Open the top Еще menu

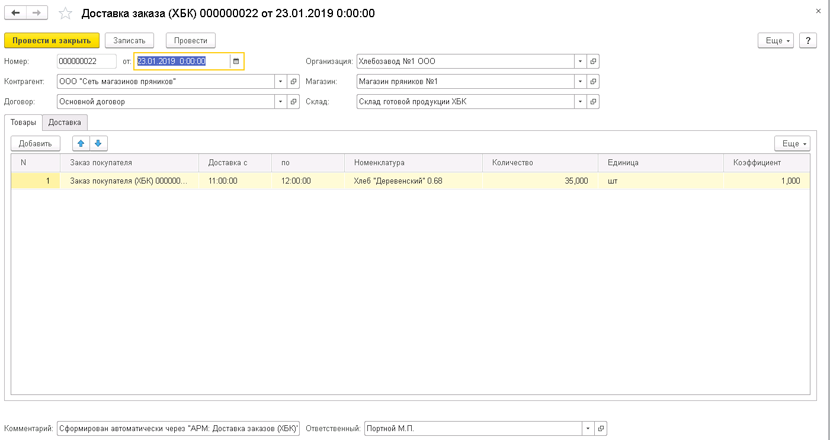click(776, 41)
